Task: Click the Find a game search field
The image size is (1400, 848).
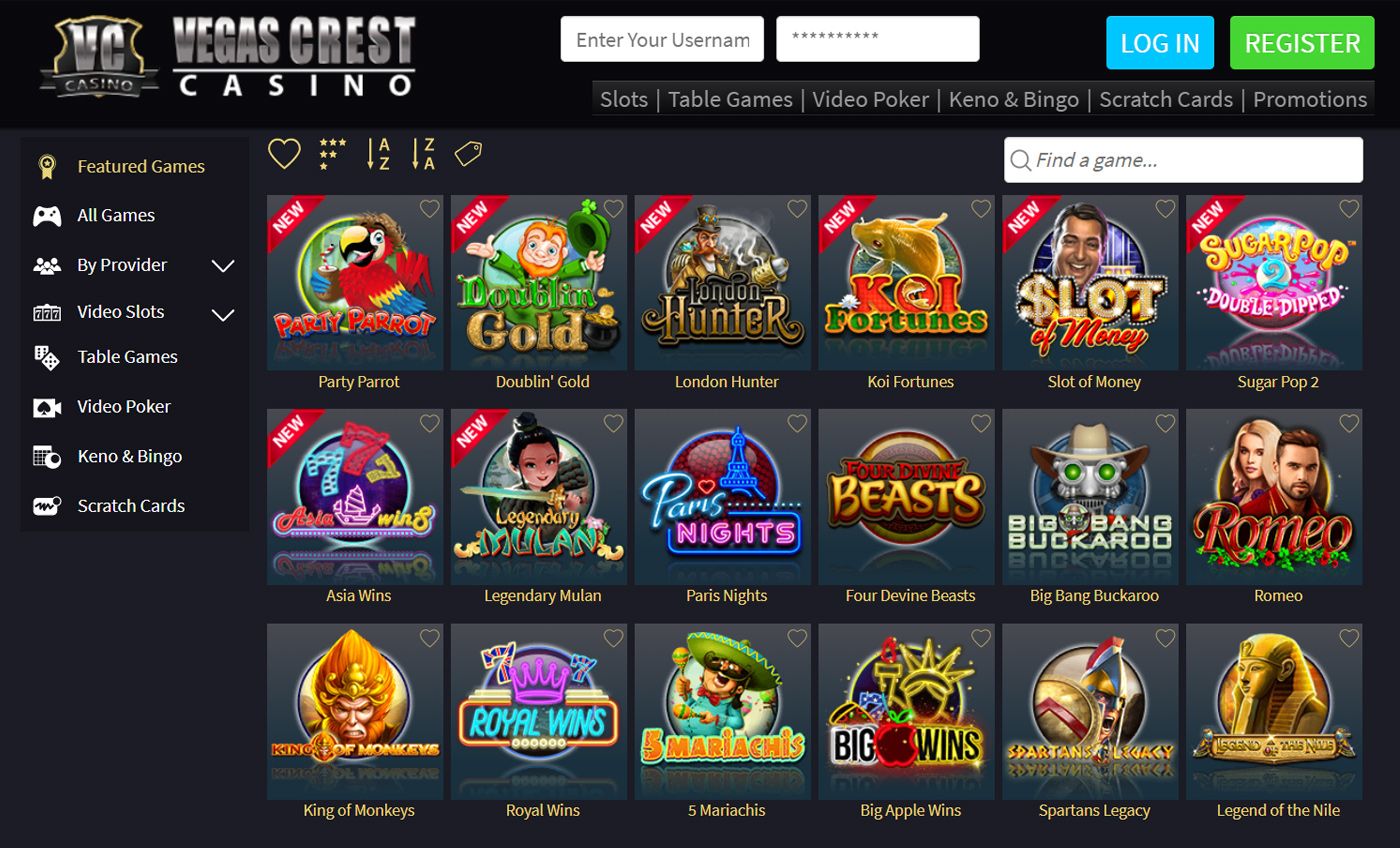Action: 1183,160
